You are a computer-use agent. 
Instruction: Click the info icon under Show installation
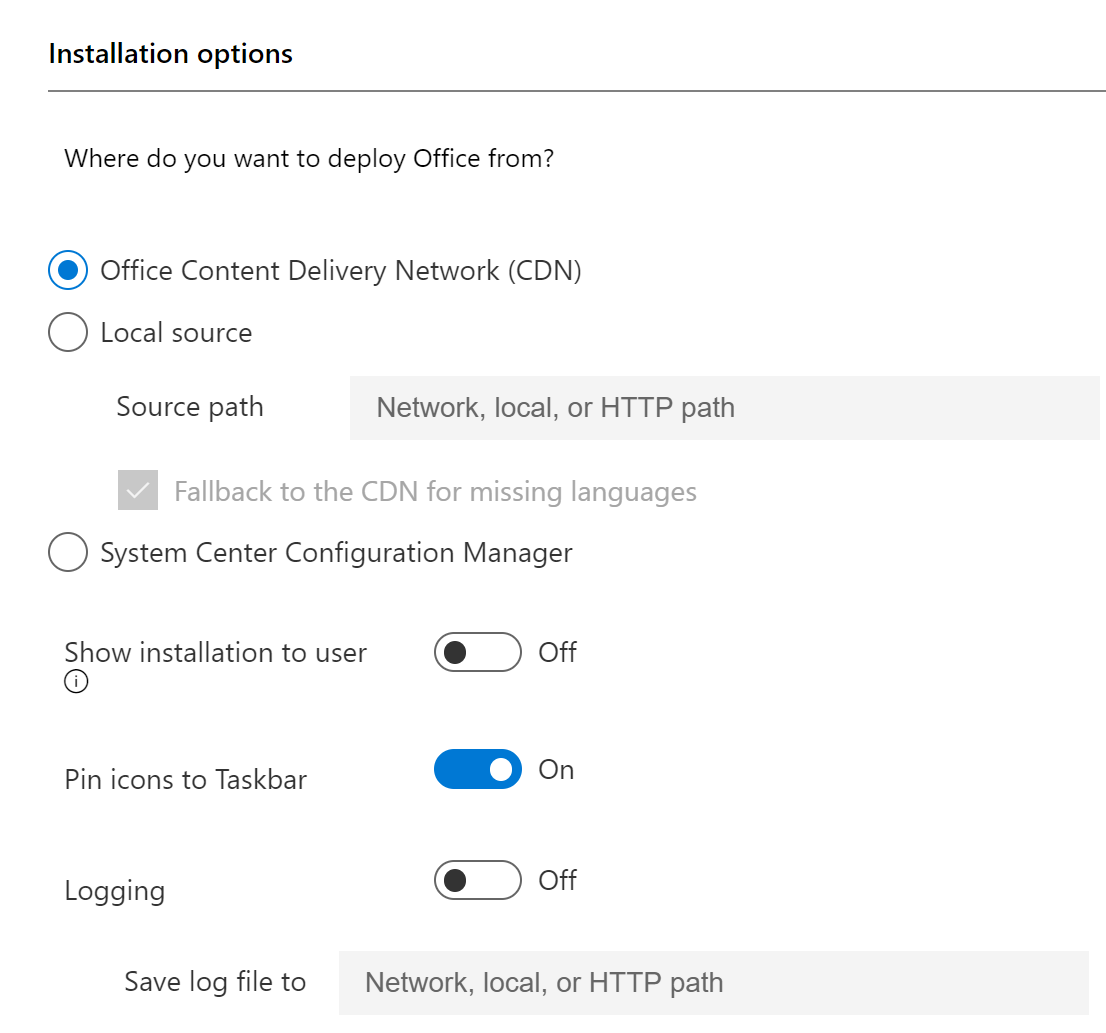(76, 682)
